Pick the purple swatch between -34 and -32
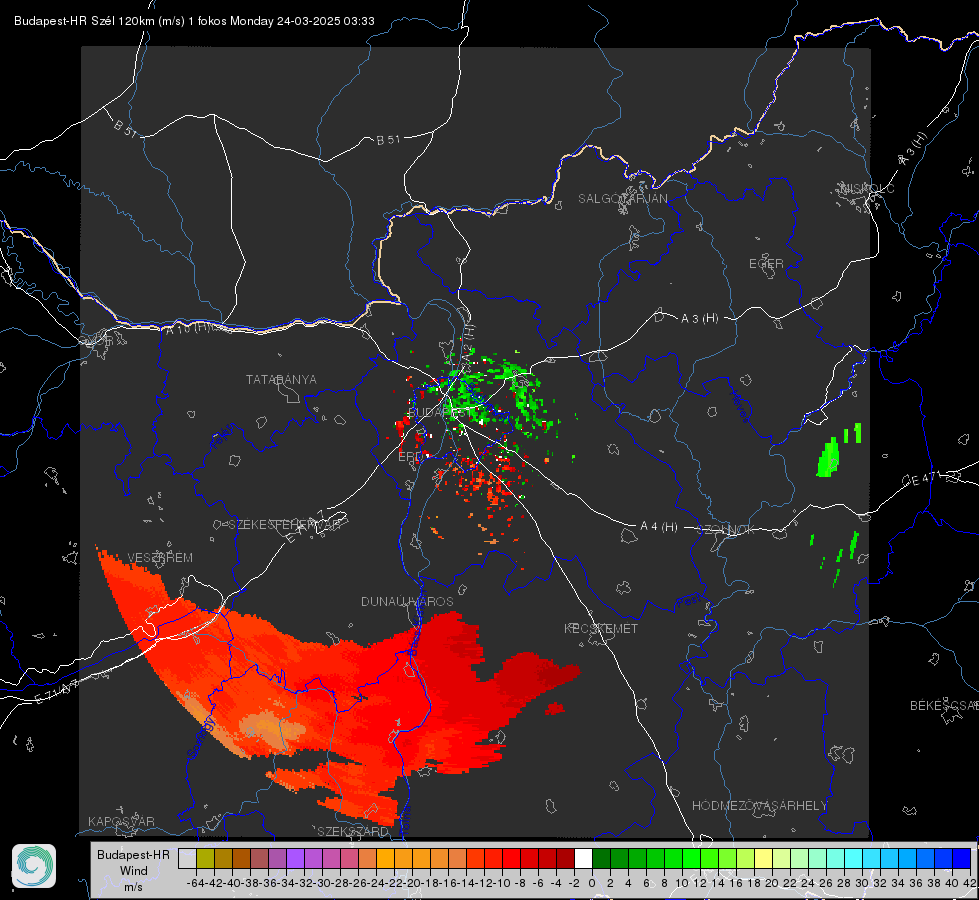Screen dimensions: 979x900 tap(295, 859)
